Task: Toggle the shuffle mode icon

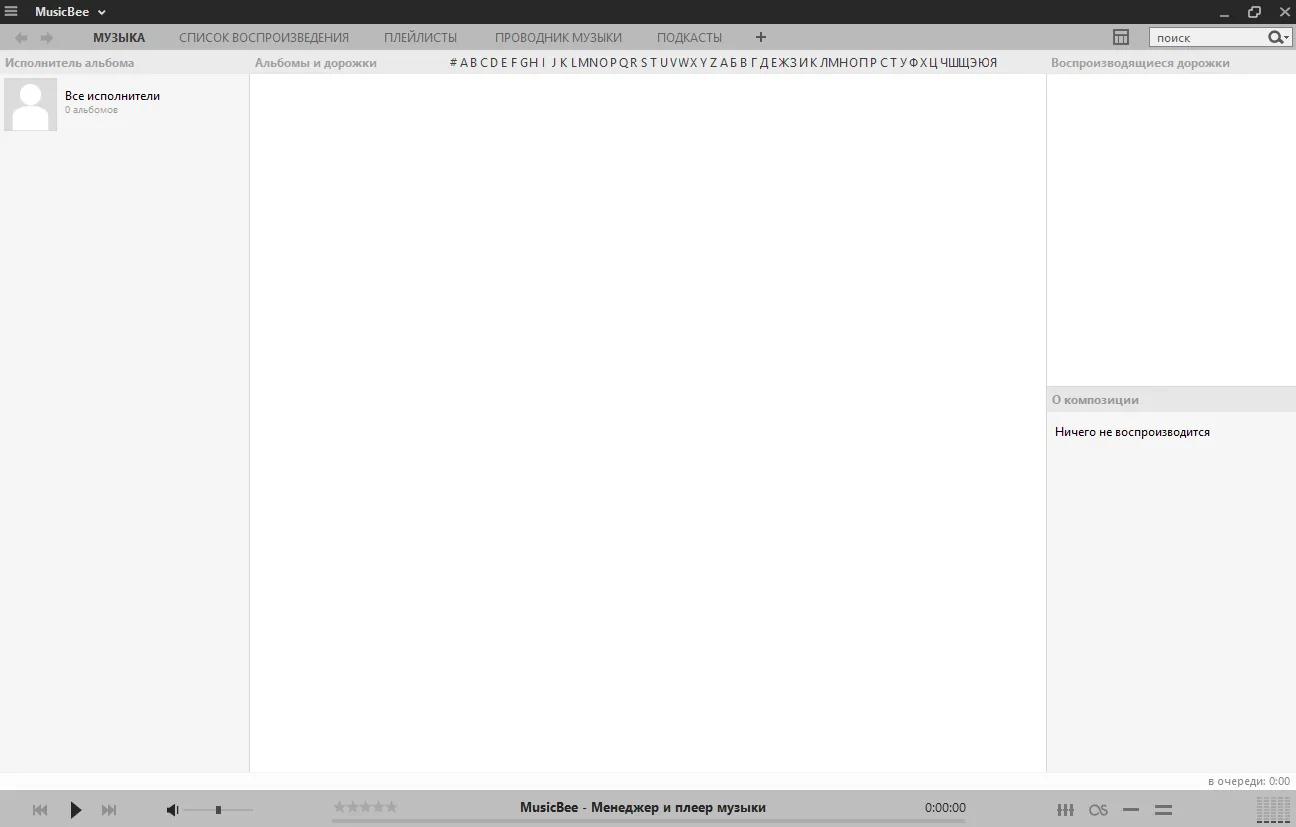Action: click(1131, 810)
